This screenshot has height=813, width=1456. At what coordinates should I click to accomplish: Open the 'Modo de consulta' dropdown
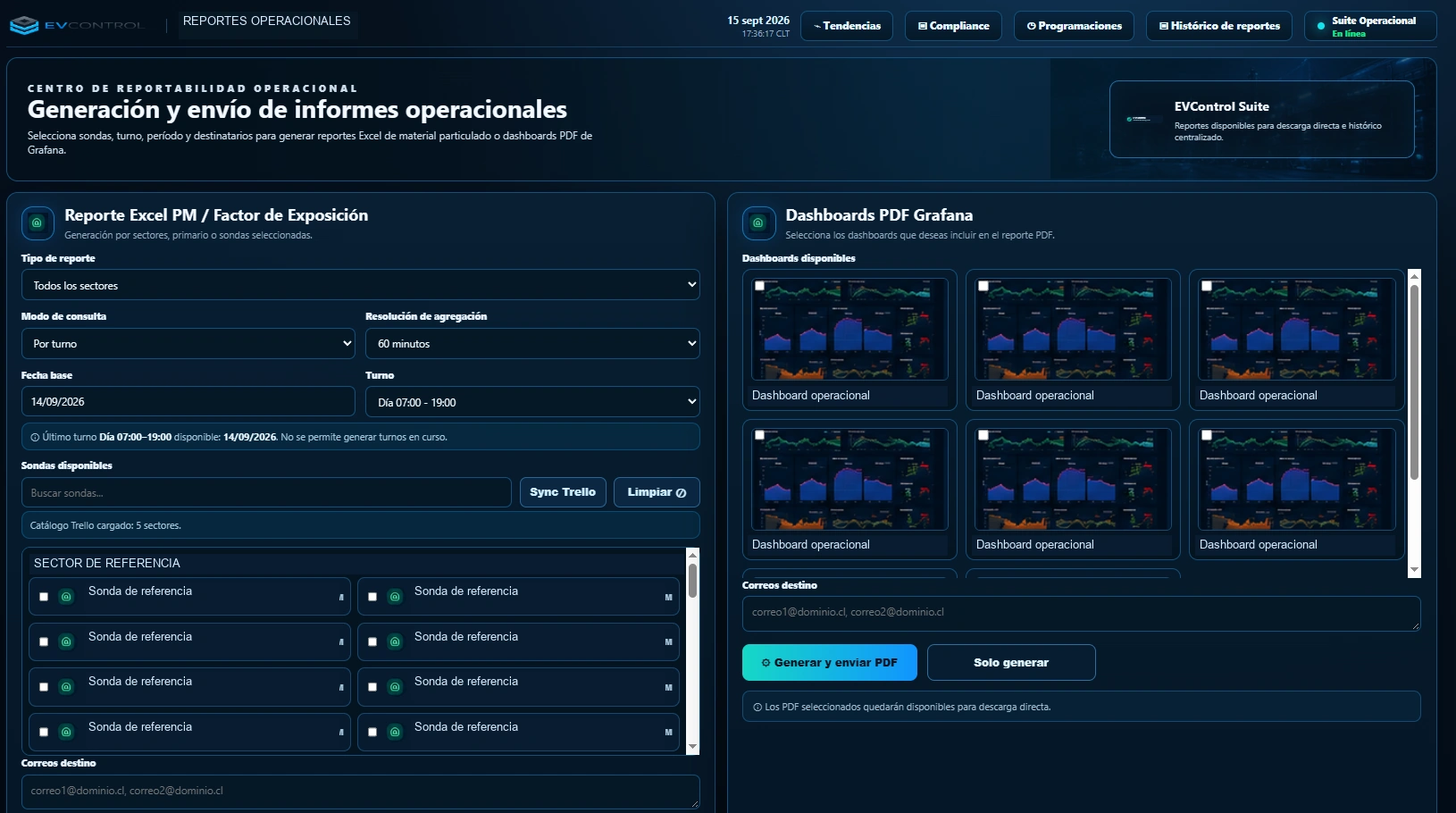tap(188, 343)
